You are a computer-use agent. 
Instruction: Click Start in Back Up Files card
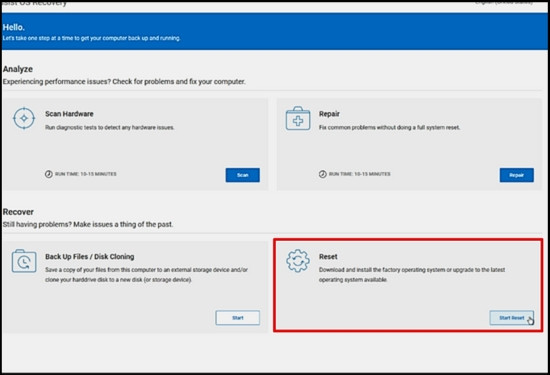[x=238, y=318]
